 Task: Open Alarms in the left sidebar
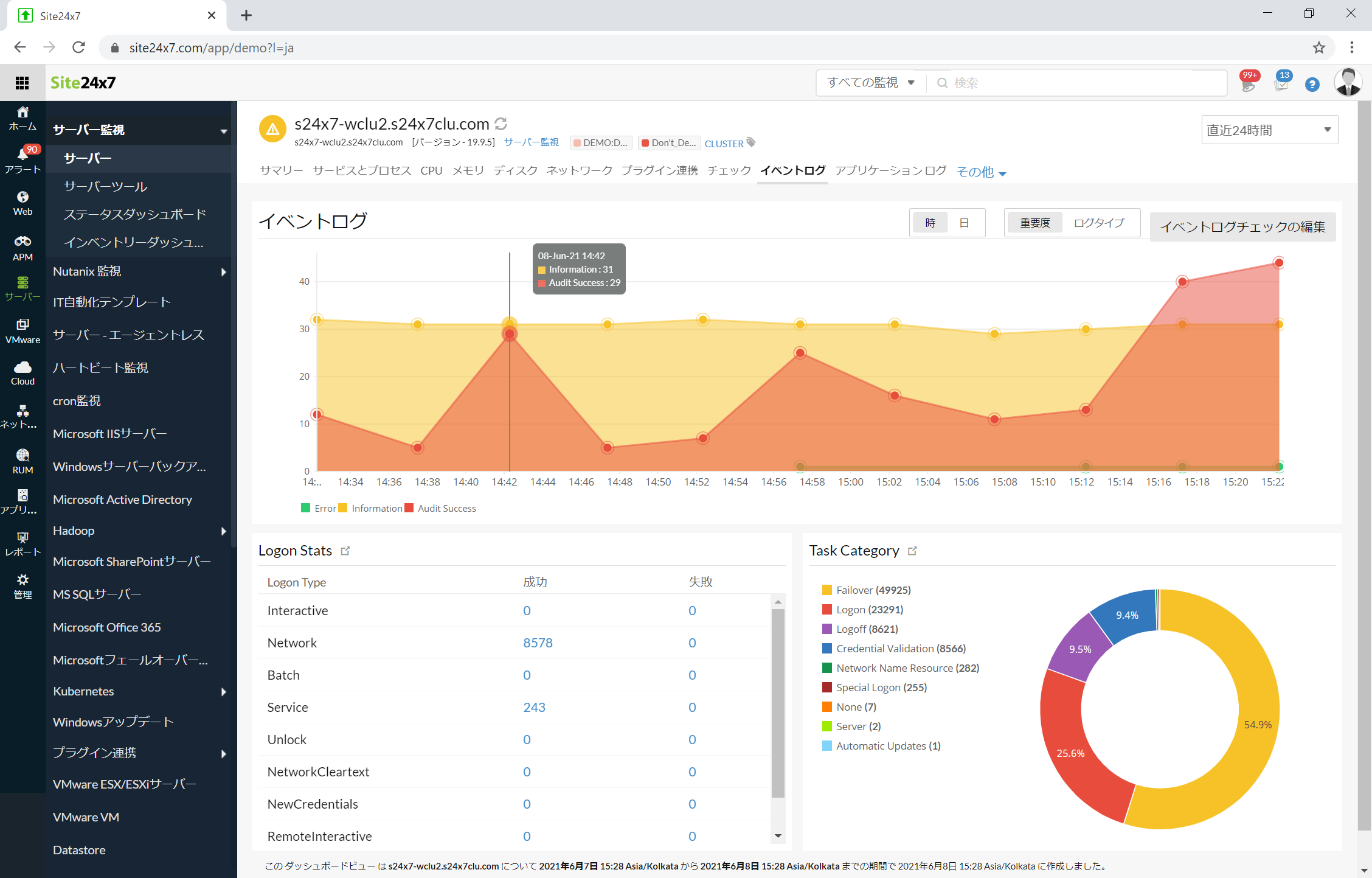tap(23, 160)
